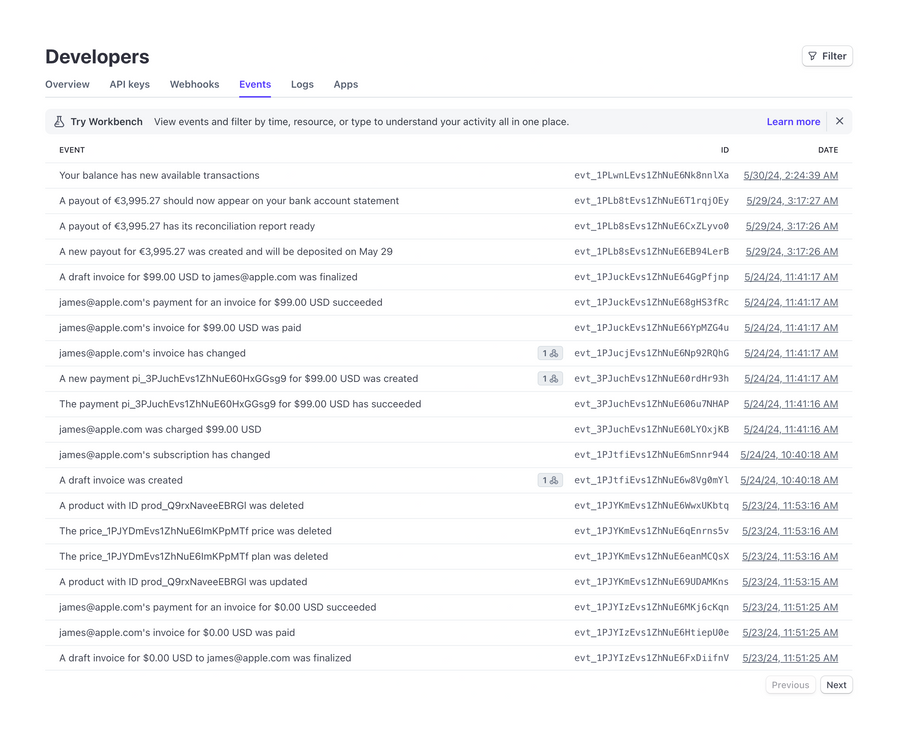The image size is (900, 742).
Task: Switch to the Apps tab
Action: tap(345, 85)
